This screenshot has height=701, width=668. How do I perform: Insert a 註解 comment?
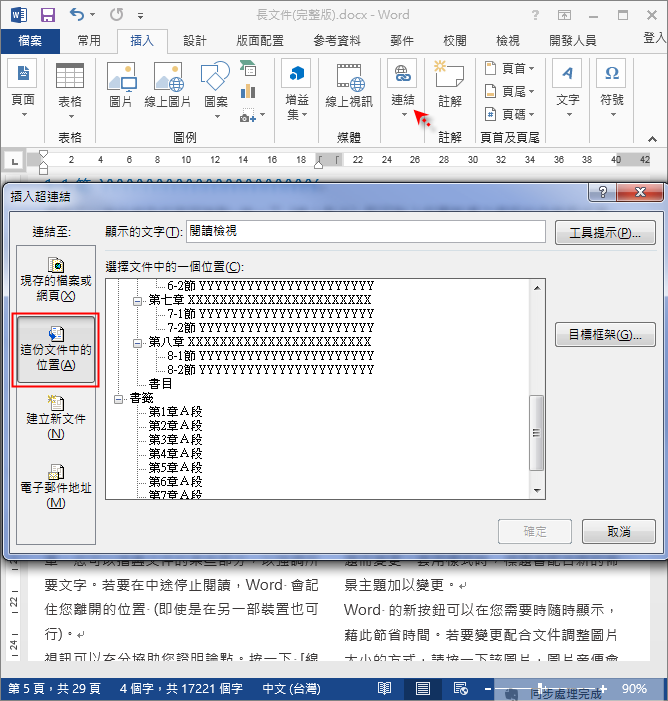point(449,85)
